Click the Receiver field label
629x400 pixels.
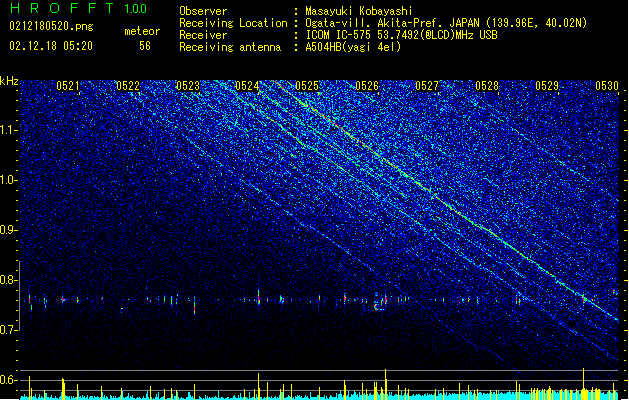(203, 35)
